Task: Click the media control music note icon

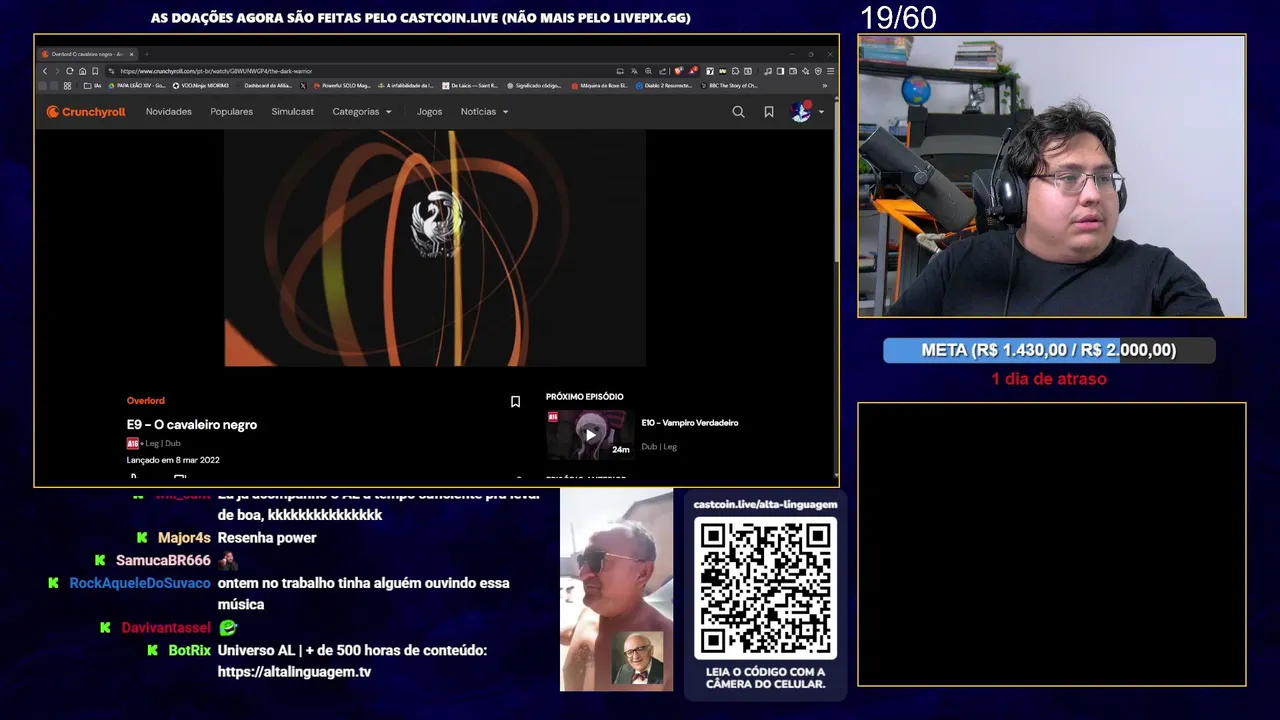Action: click(768, 71)
